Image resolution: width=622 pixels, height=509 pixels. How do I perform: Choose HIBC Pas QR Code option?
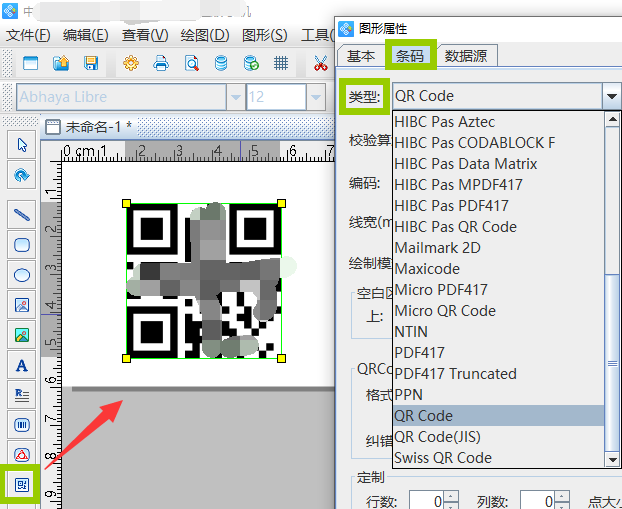coord(499,227)
